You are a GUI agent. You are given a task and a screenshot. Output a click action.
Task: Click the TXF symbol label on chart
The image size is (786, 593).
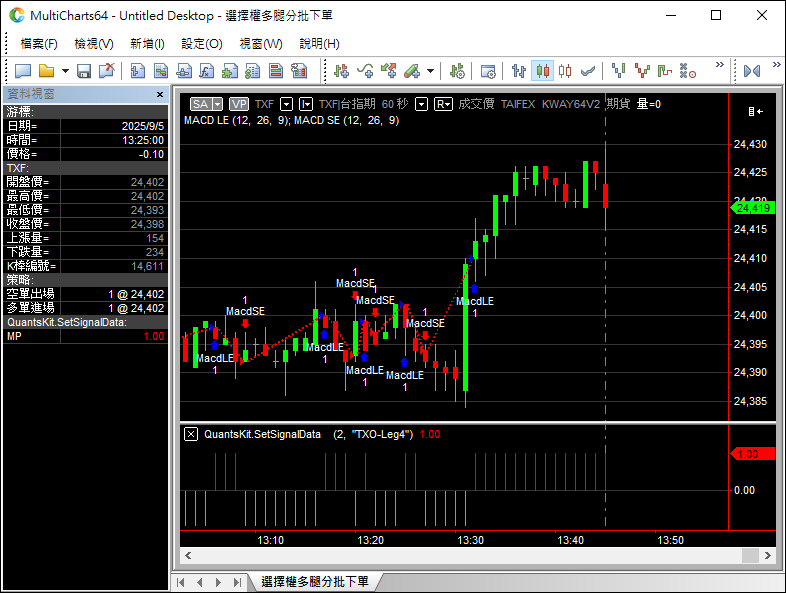(264, 104)
